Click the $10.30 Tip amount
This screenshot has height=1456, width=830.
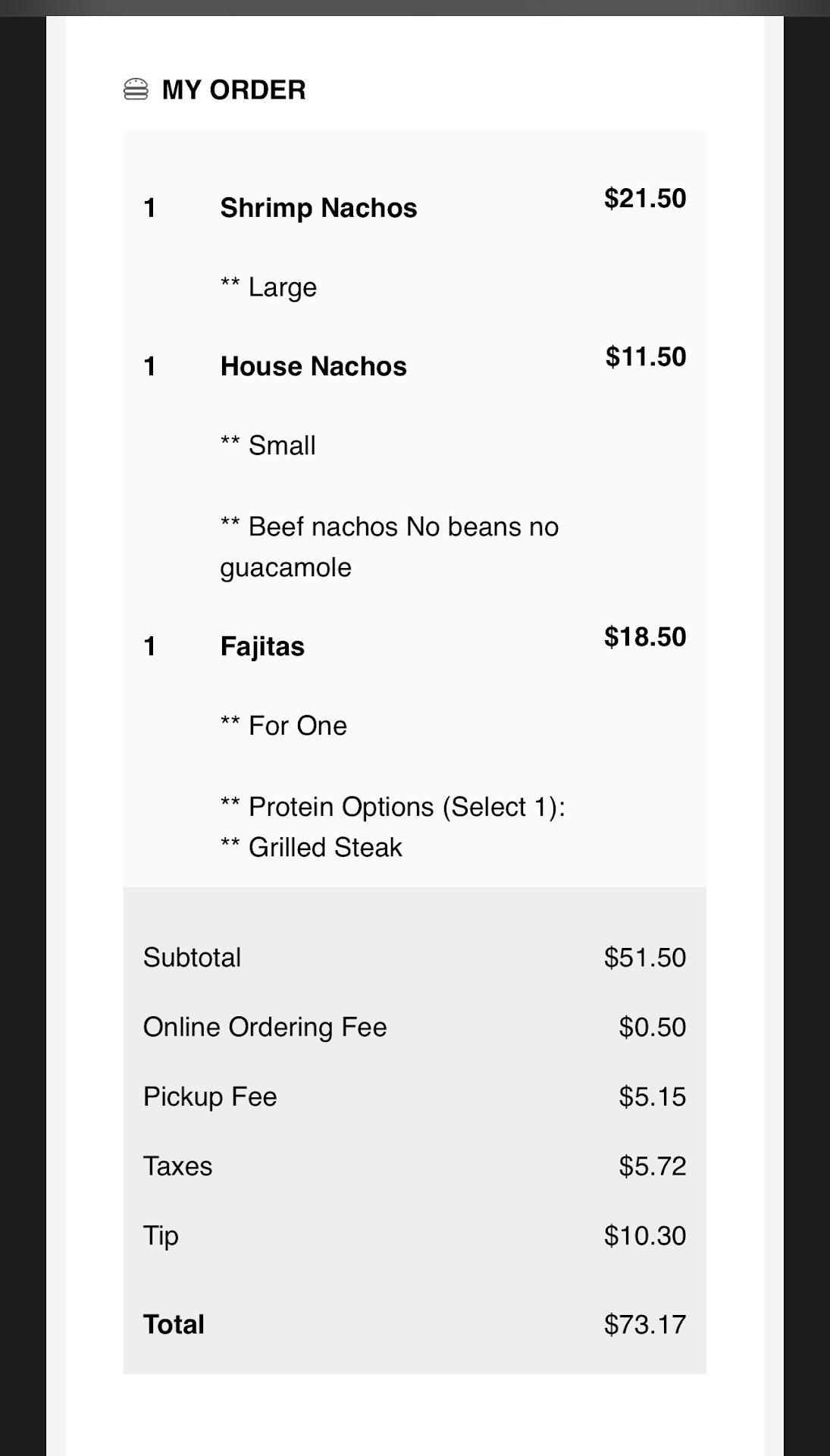(x=644, y=1236)
